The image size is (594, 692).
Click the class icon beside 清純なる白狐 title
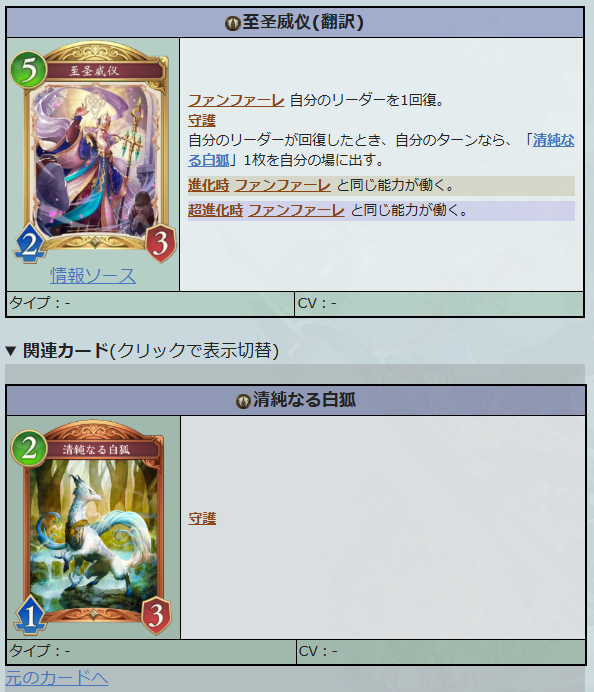(x=243, y=401)
